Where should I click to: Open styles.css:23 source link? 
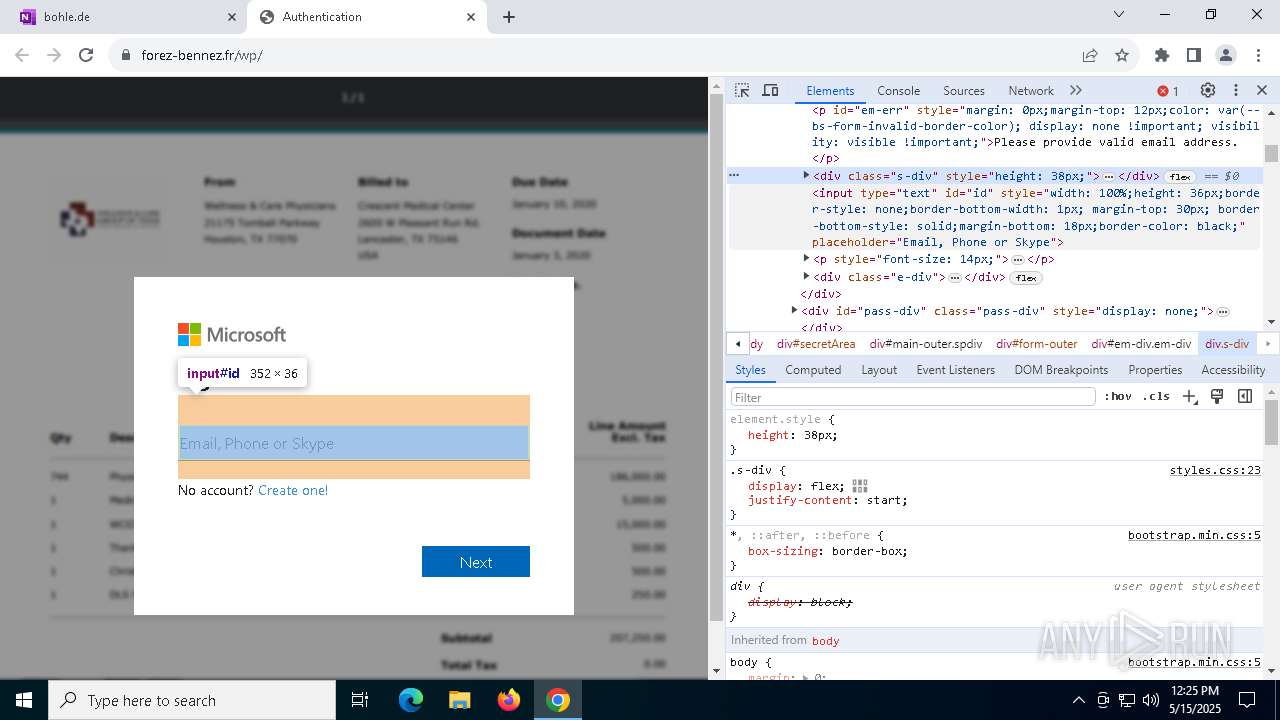coord(1215,470)
